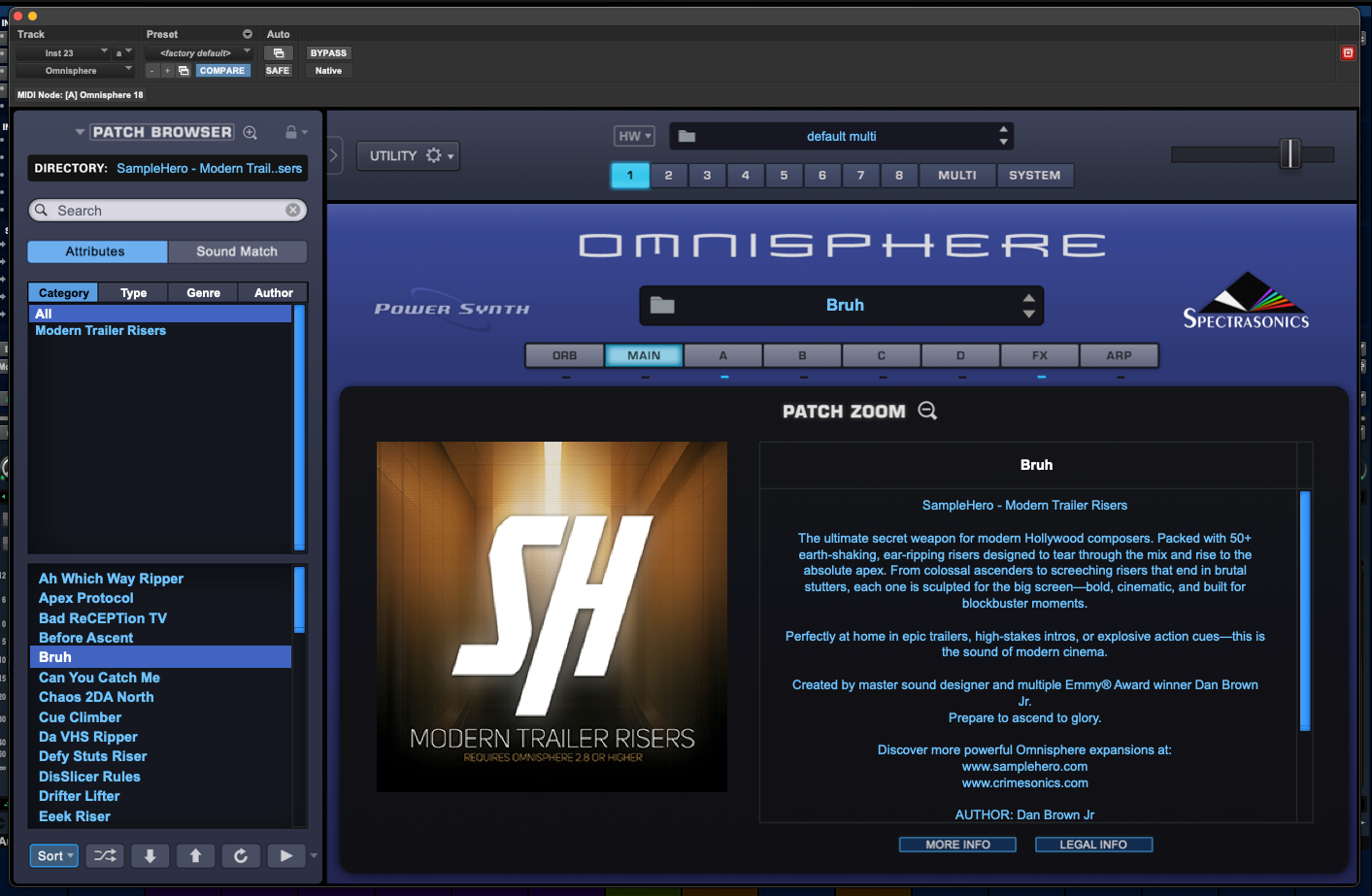Zoom the patch browser with magnifier icon

251,132
